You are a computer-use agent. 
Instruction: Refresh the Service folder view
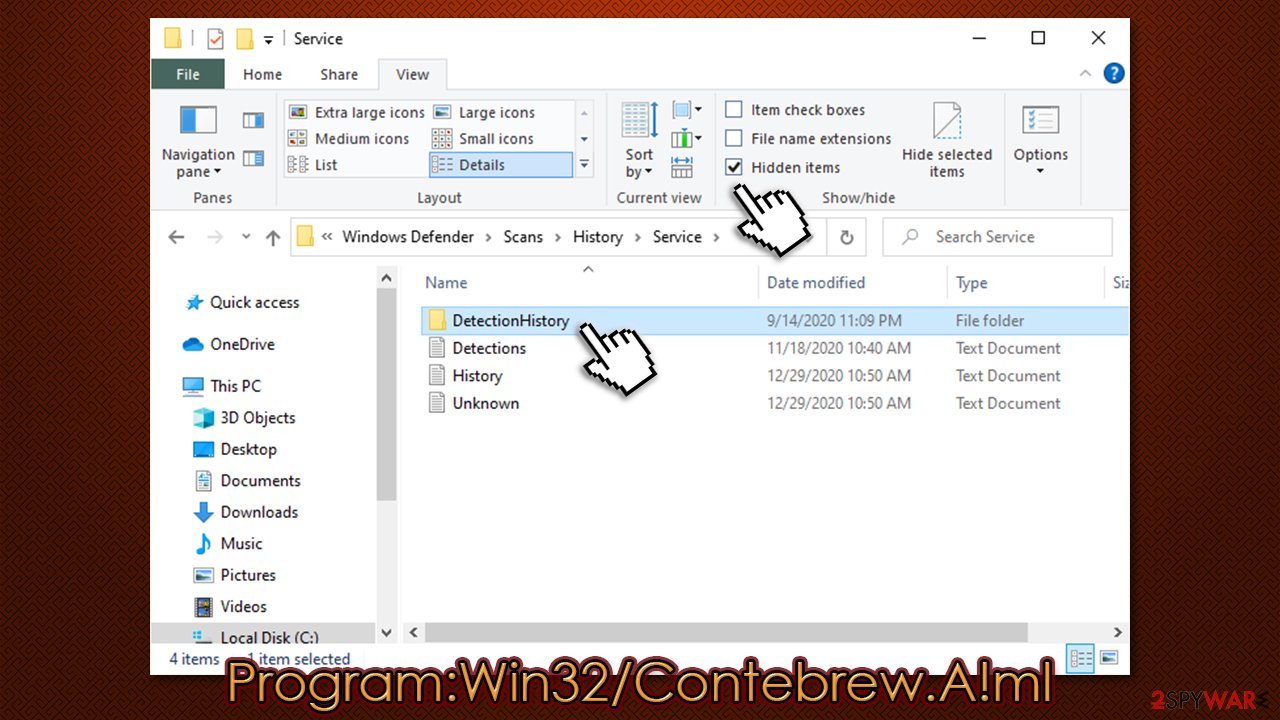click(x=846, y=237)
